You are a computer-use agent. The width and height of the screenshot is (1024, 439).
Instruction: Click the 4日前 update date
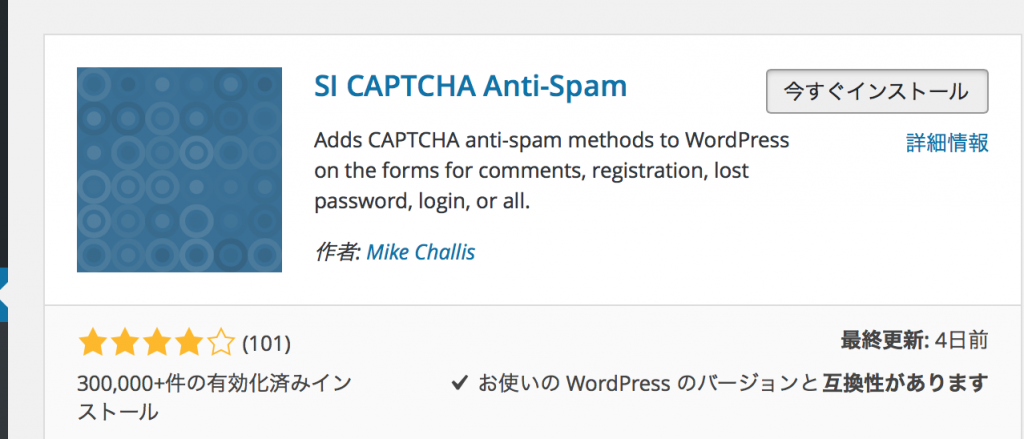coord(966,341)
